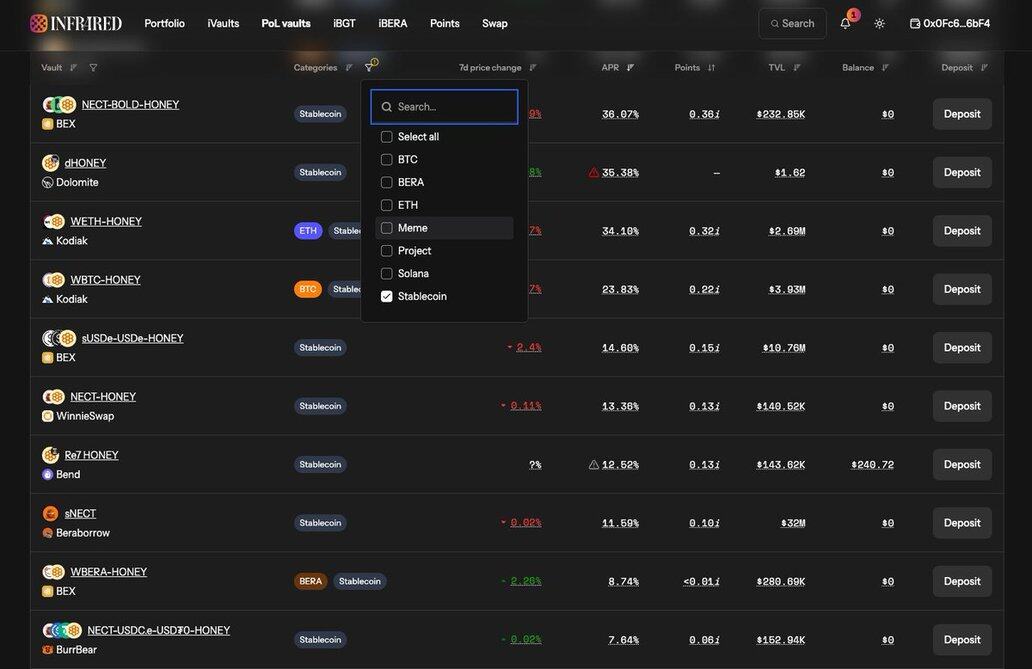The width and height of the screenshot is (1032, 669).
Task: Open the Swap page
Action: [x=494, y=23]
